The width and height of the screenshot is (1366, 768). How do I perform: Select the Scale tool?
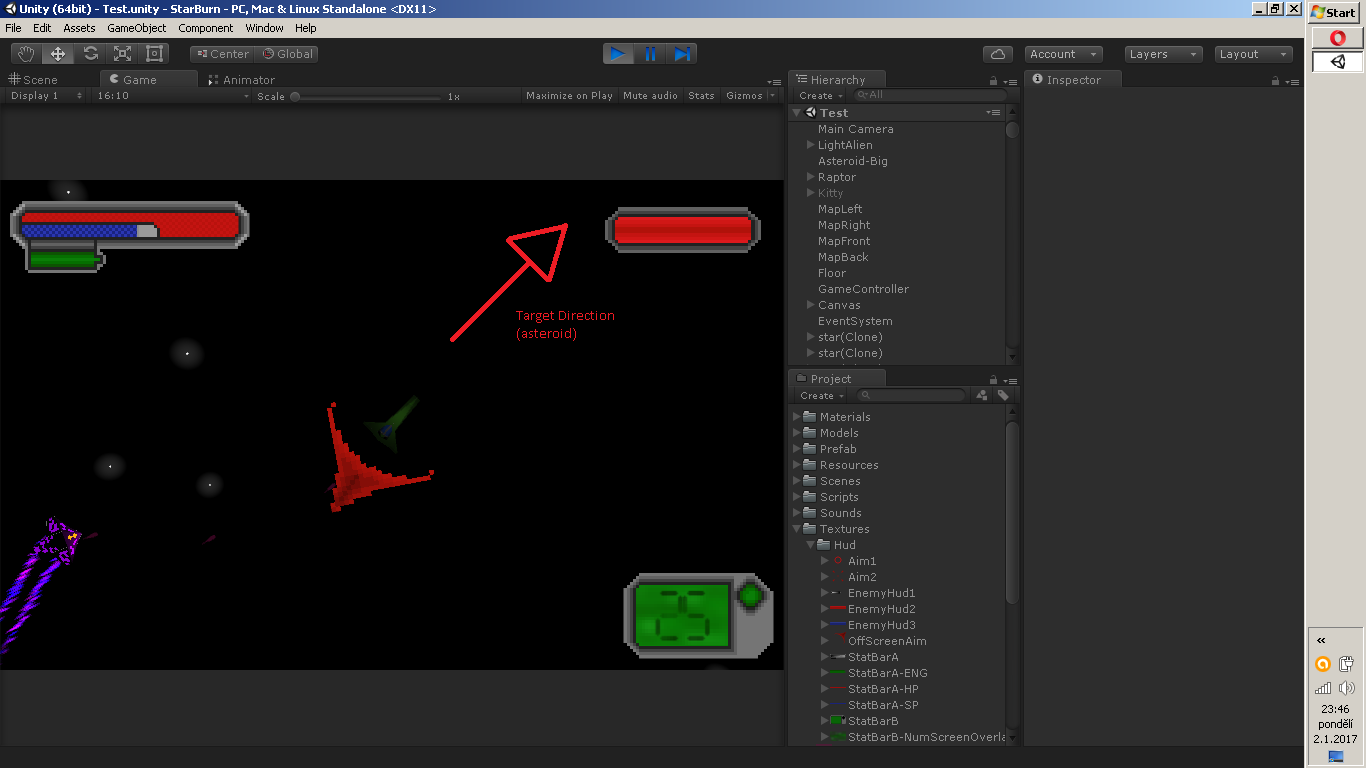(121, 53)
